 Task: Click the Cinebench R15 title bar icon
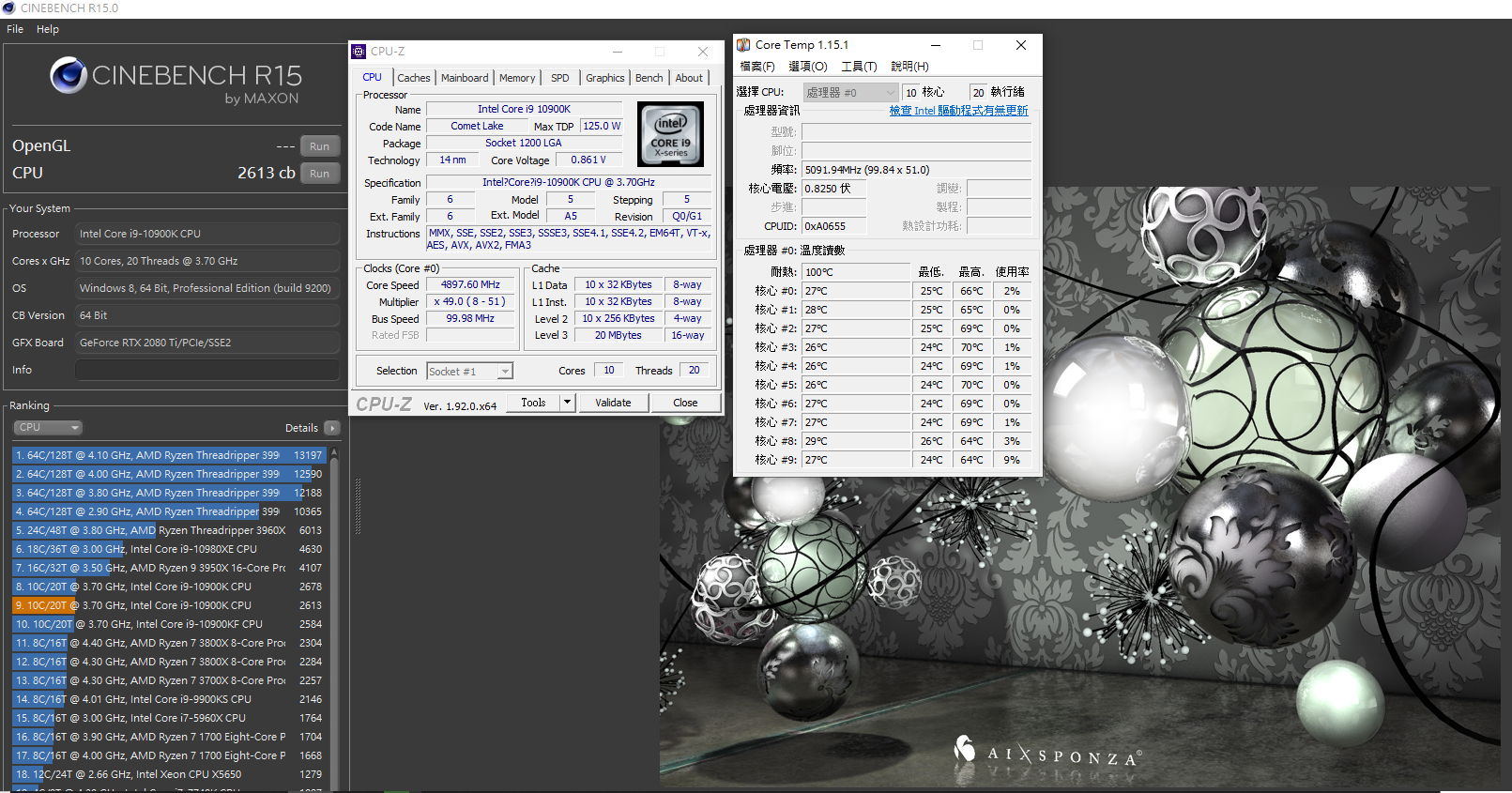8,8
